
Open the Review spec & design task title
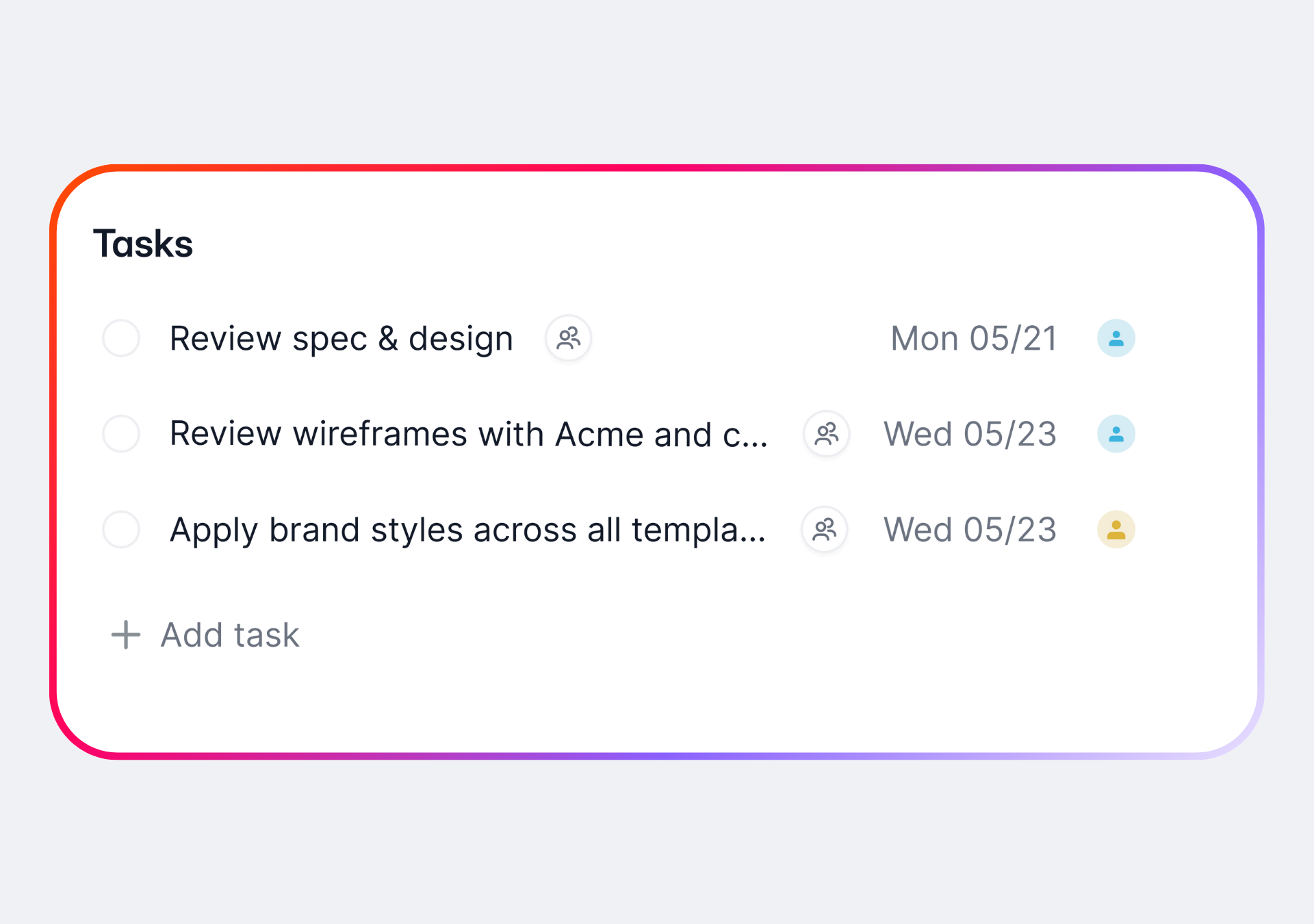[341, 339]
